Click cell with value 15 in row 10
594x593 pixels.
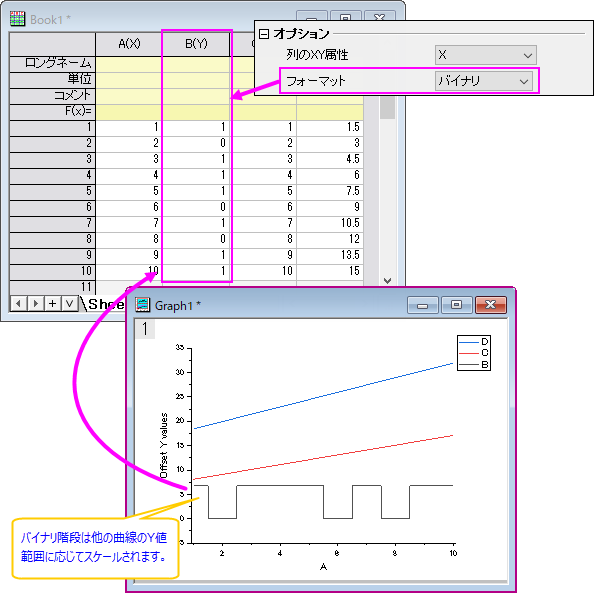tap(330, 271)
